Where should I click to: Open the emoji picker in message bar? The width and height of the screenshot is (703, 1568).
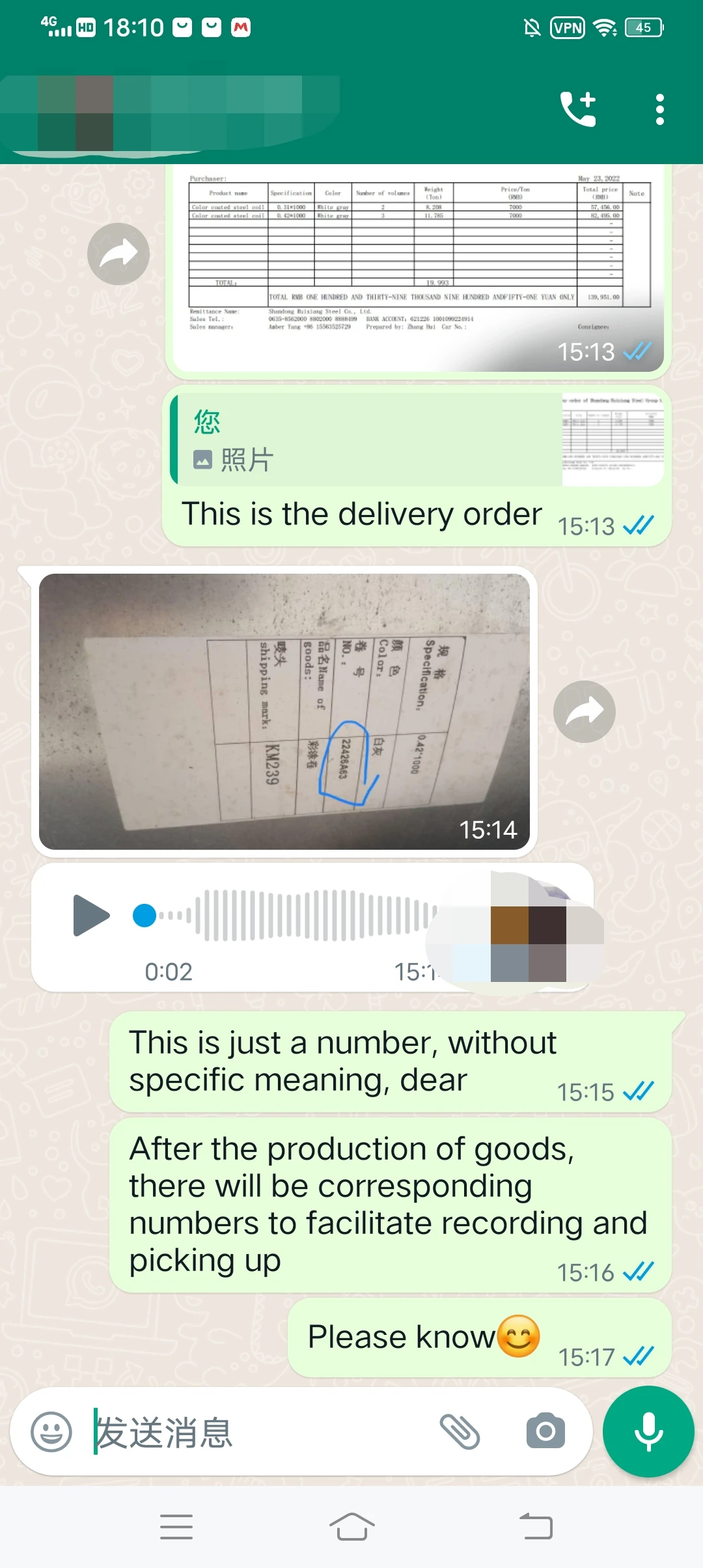pyautogui.click(x=51, y=1432)
